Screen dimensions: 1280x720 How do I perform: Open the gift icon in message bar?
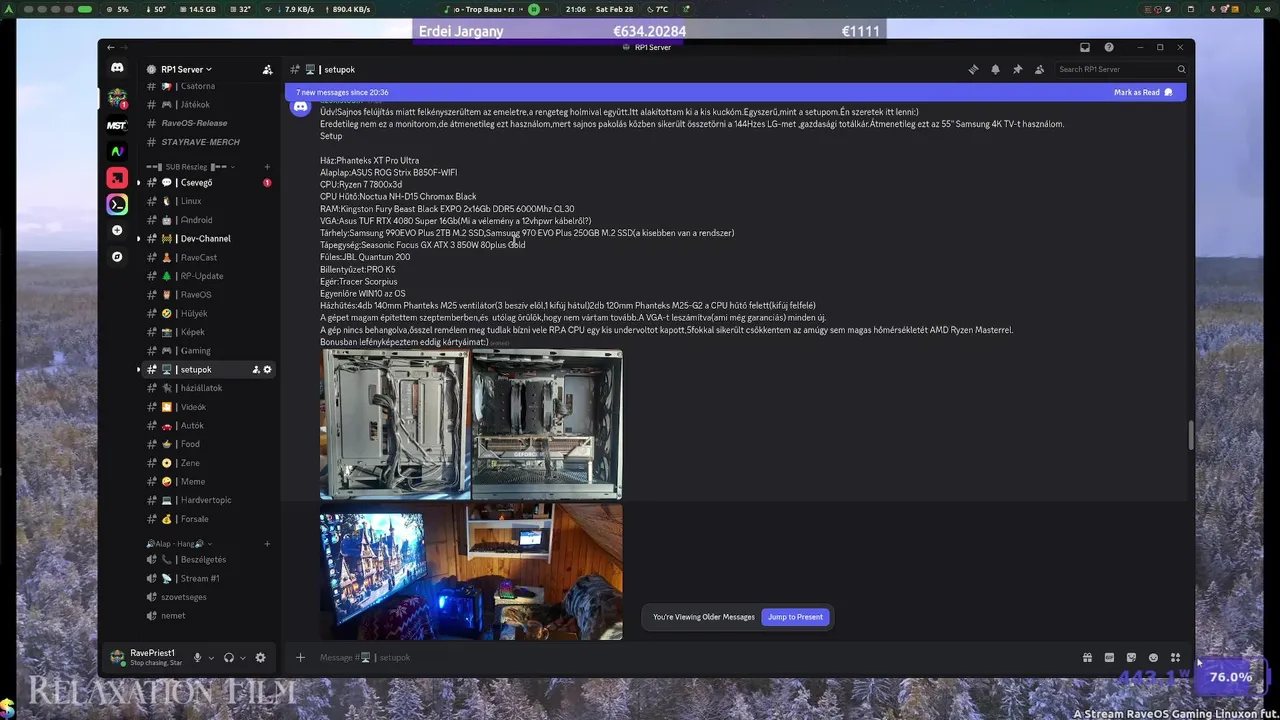[x=1087, y=657]
